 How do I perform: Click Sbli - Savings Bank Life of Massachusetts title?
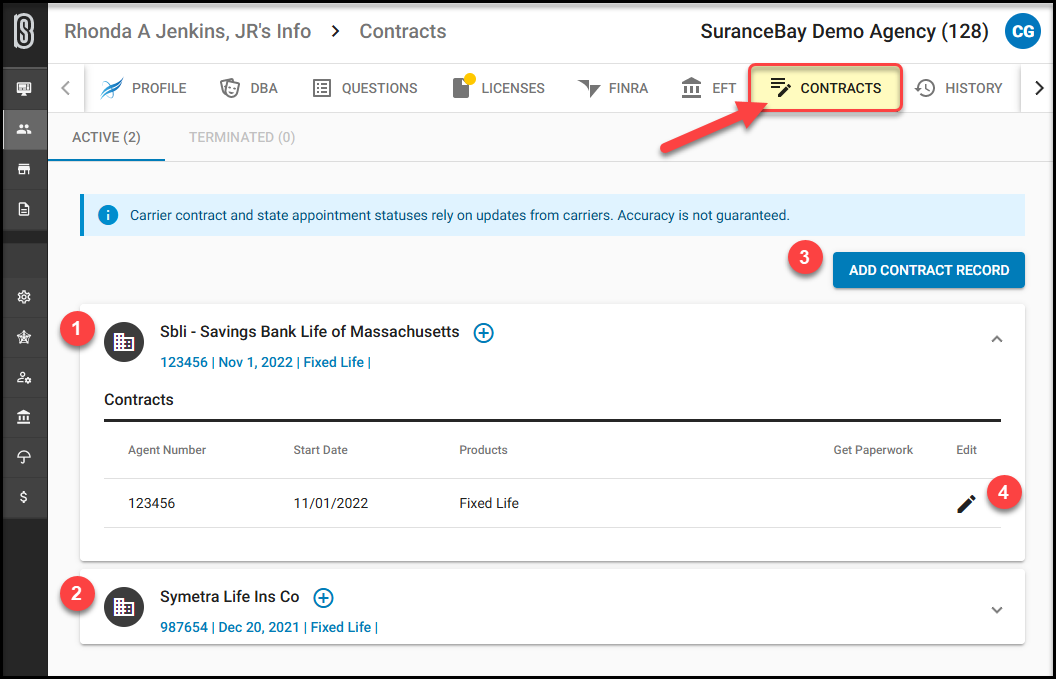coord(310,332)
